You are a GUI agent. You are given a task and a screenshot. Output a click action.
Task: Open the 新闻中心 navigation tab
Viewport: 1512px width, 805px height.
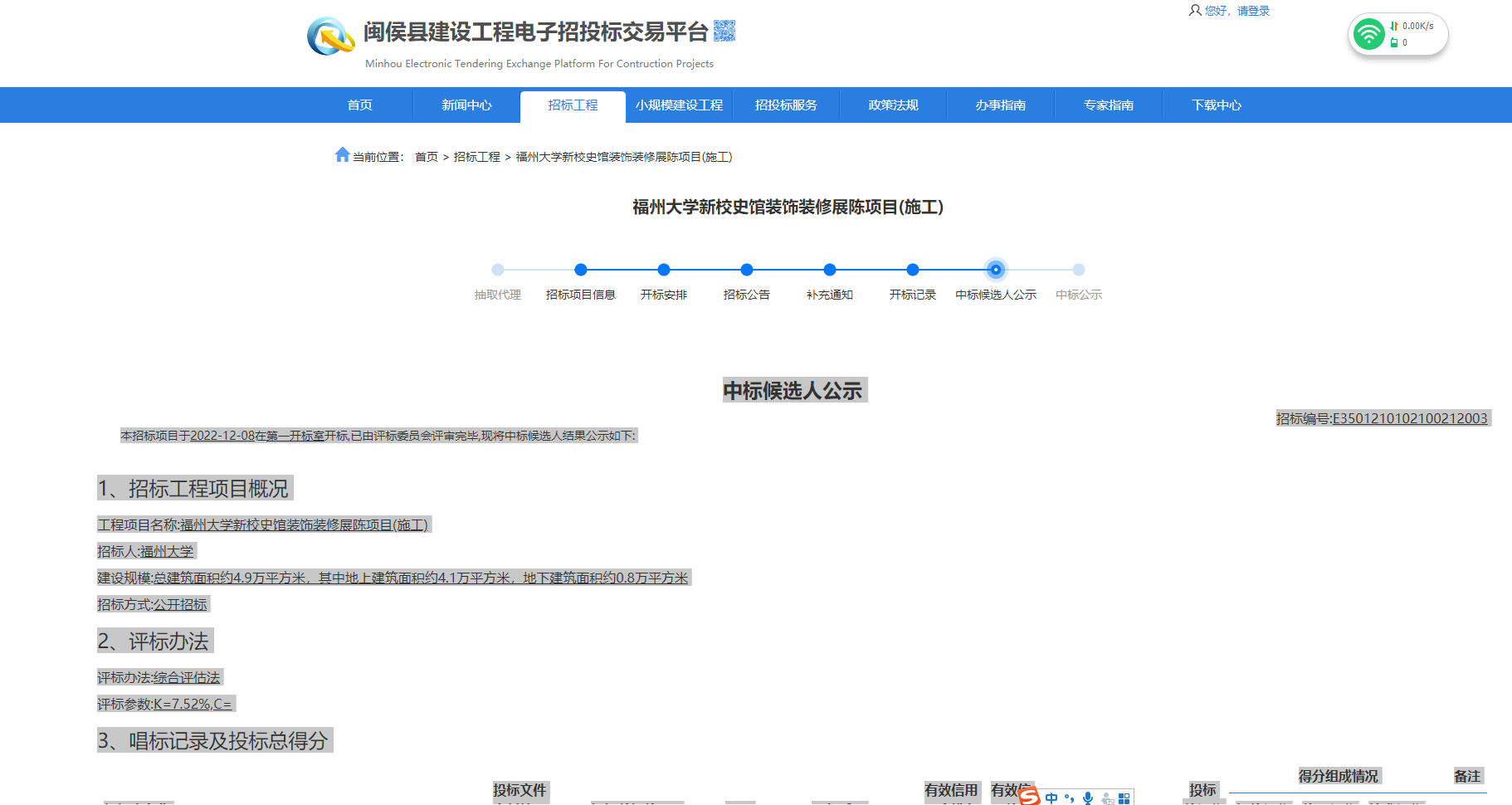(x=466, y=105)
